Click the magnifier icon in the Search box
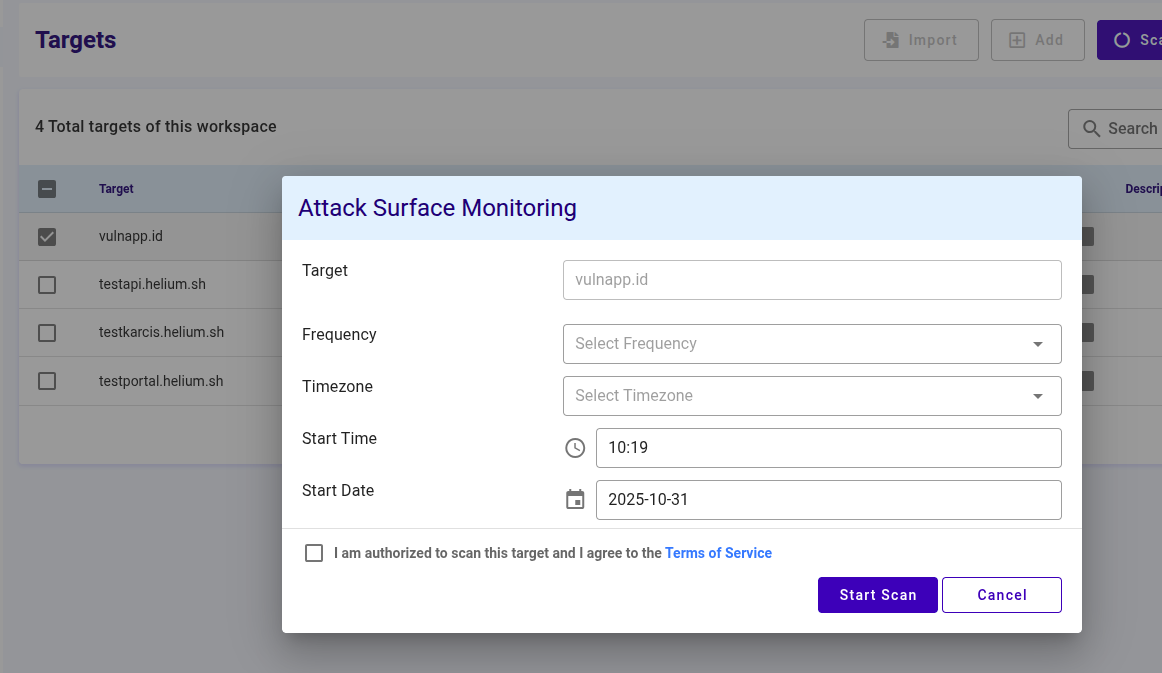Screen dimensions: 1162x673 [x=1090, y=128]
